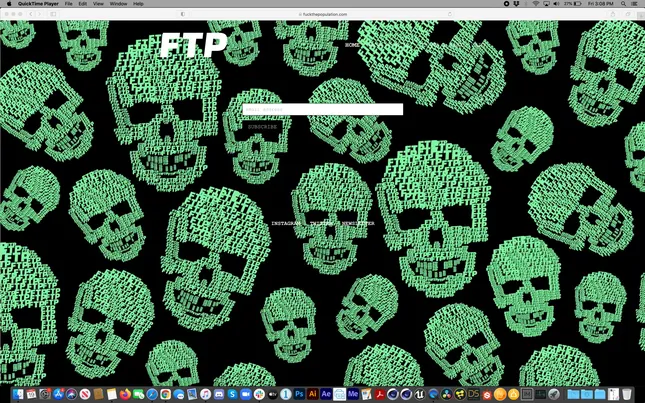Screen dimensions: 645x403
Task: Open Music app in dock
Action: coord(205,394)
